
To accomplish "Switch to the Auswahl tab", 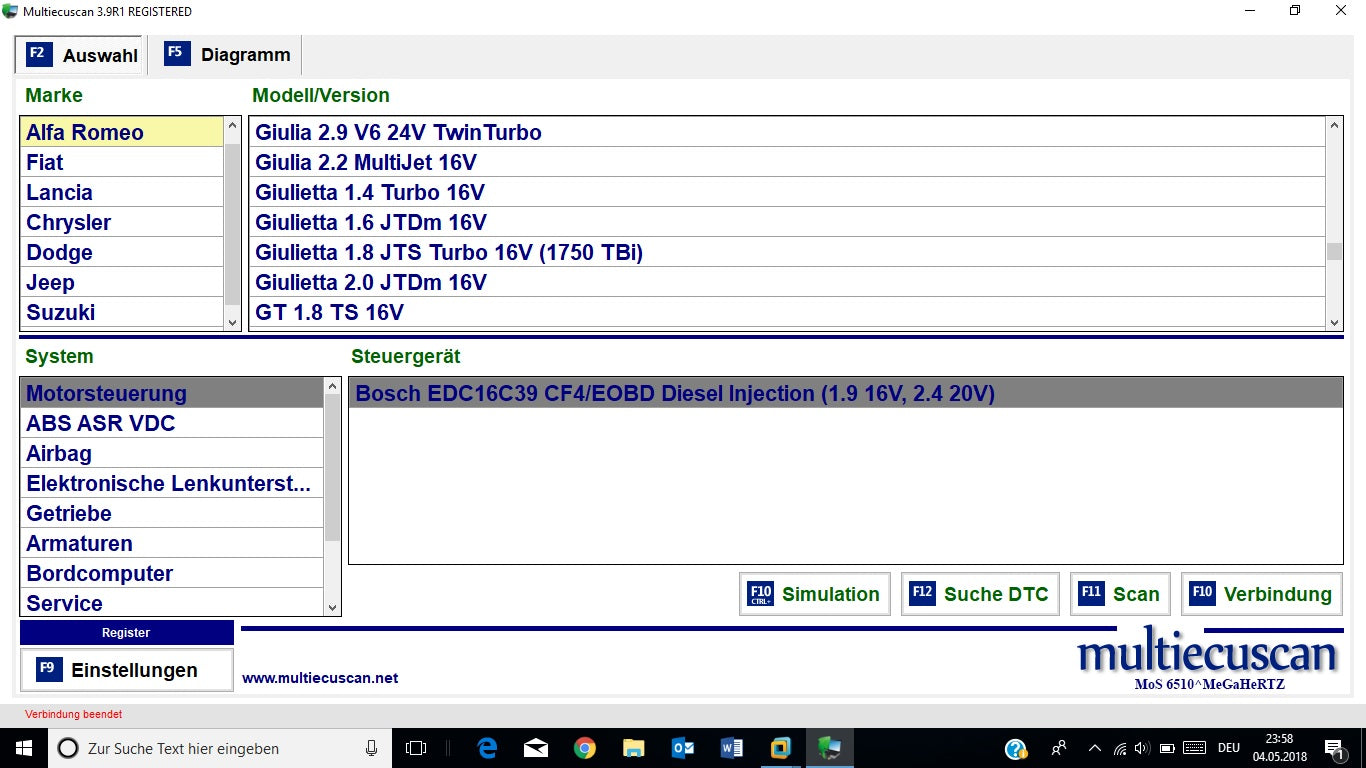I will [82, 55].
